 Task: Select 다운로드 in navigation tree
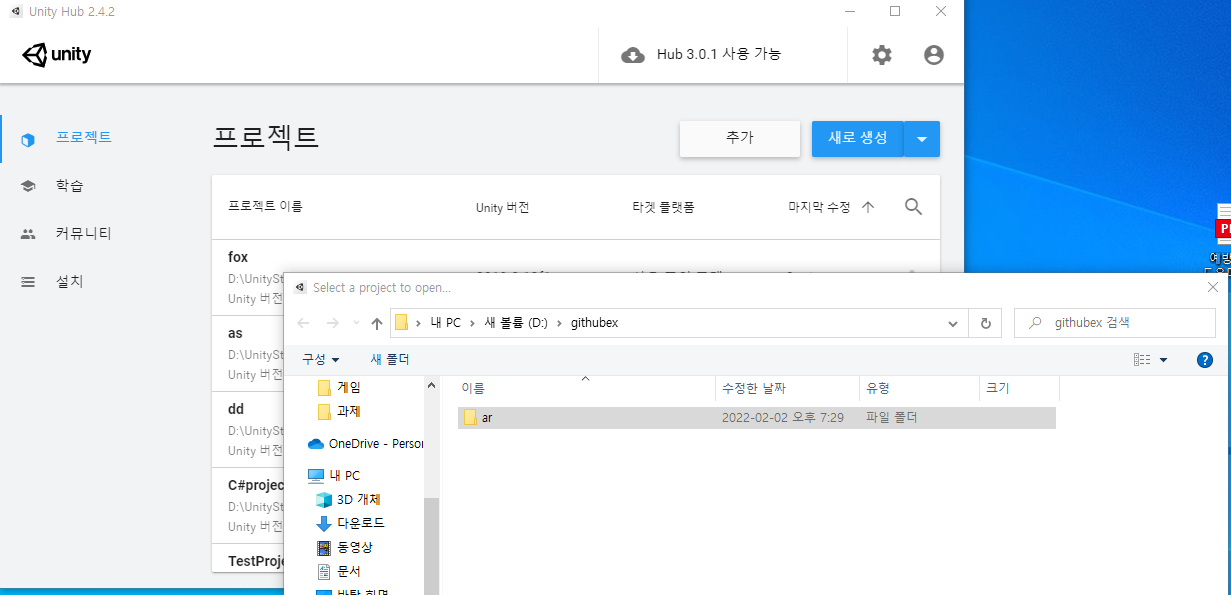click(x=350, y=523)
